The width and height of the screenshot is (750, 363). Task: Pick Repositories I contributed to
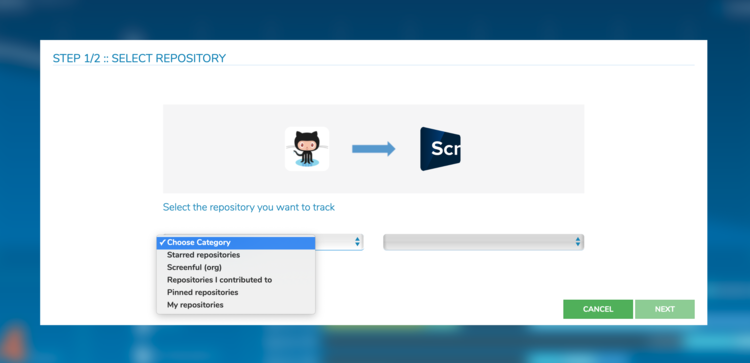coord(236,280)
